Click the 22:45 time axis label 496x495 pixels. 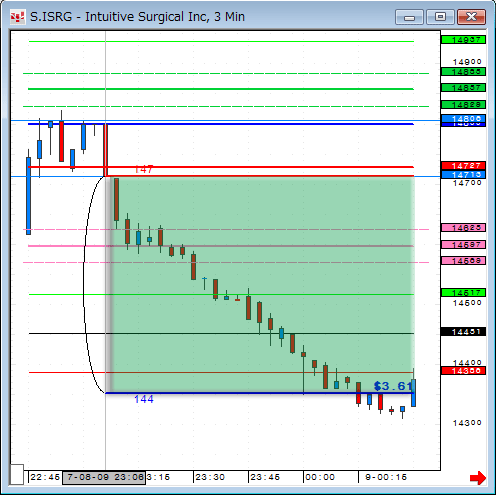pos(45,477)
